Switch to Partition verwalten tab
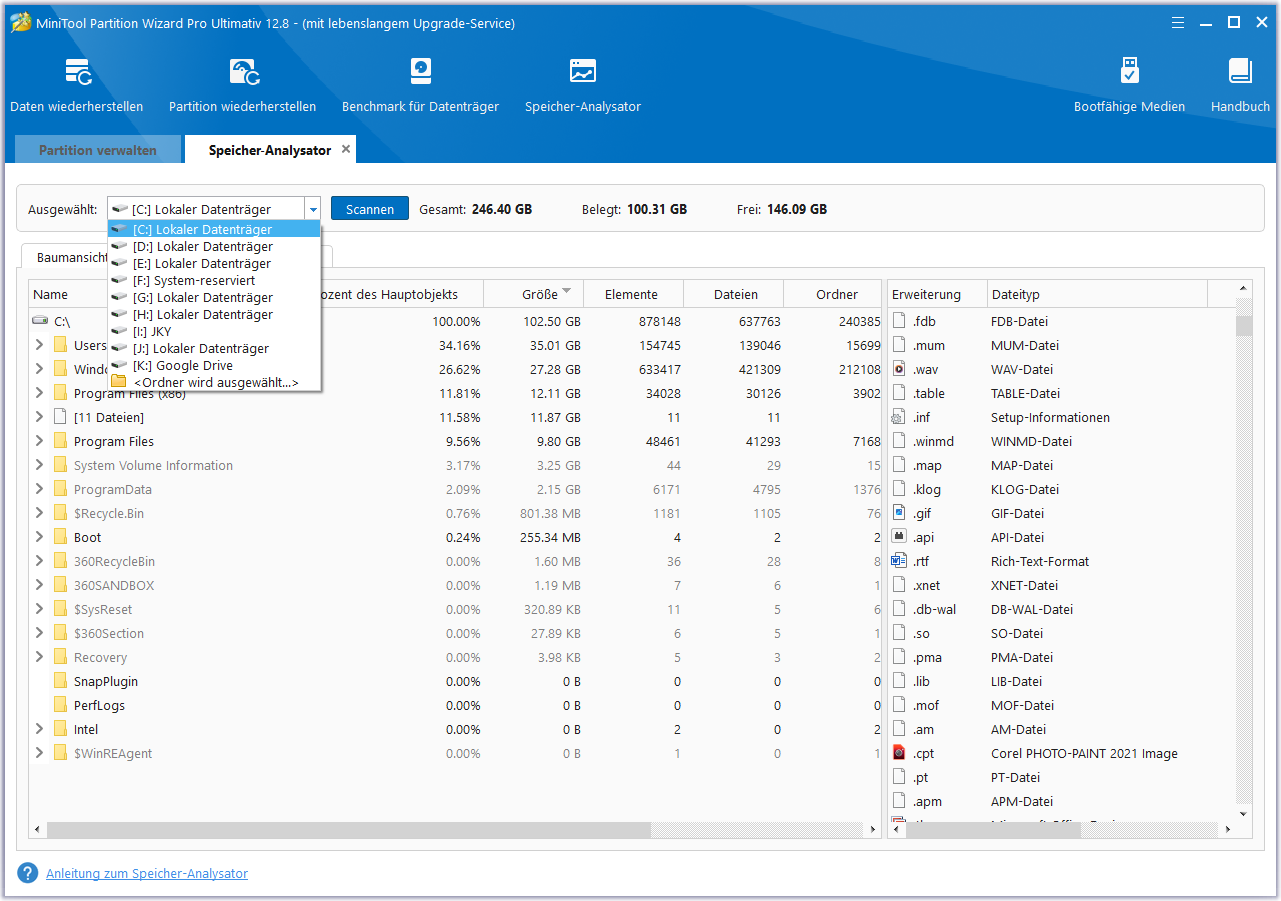Viewport: 1281px width, 901px height. pyautogui.click(x=98, y=150)
